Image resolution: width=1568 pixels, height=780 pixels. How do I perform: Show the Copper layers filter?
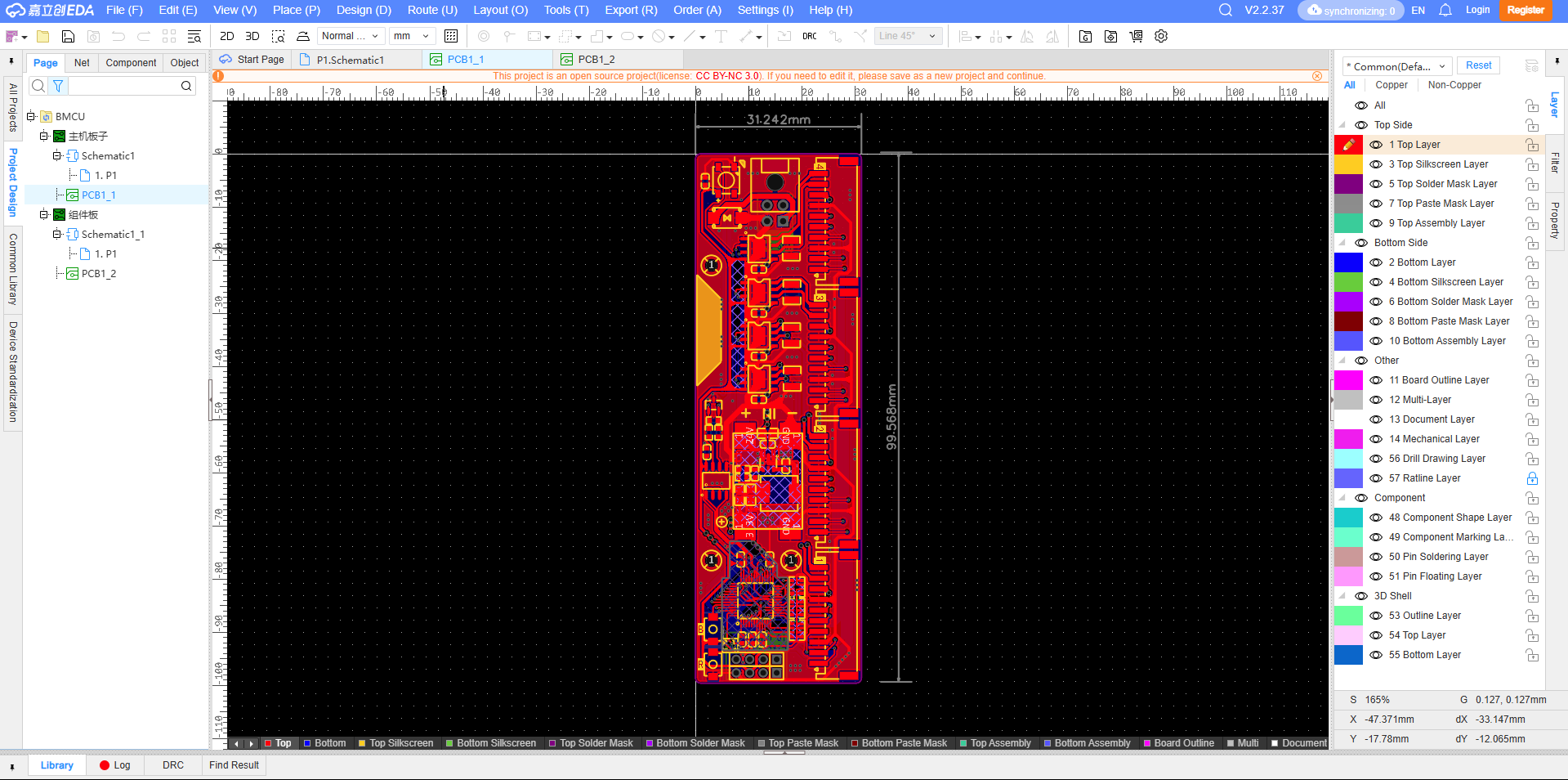(1391, 85)
